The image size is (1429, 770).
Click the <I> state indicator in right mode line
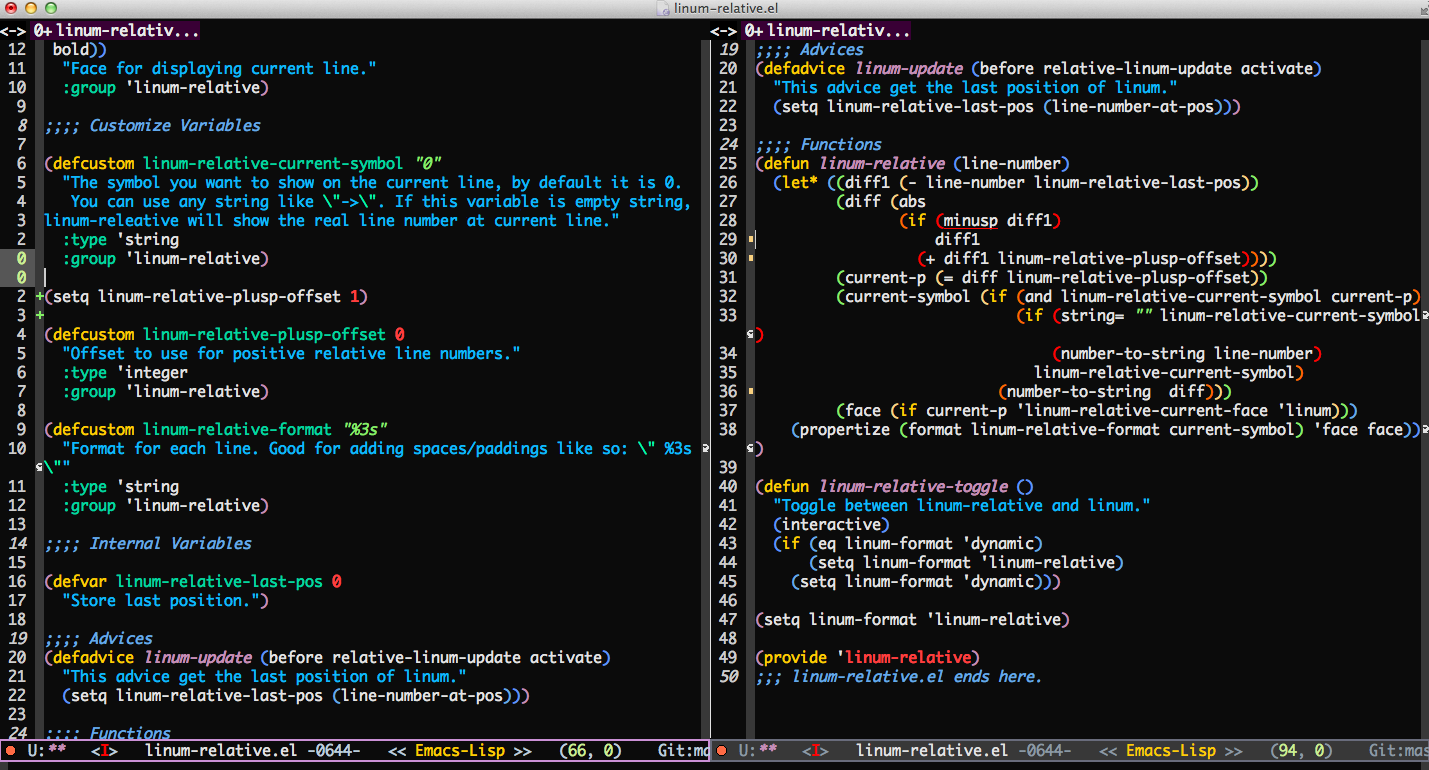816,750
